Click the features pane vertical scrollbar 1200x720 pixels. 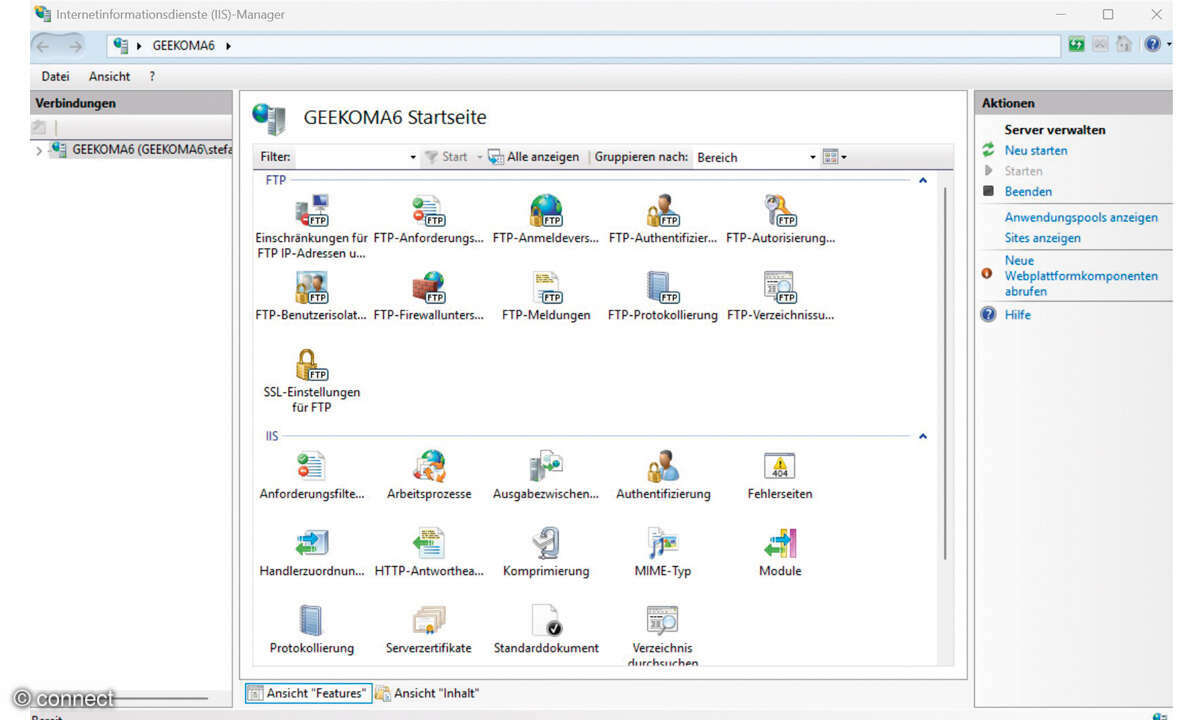tap(945, 373)
